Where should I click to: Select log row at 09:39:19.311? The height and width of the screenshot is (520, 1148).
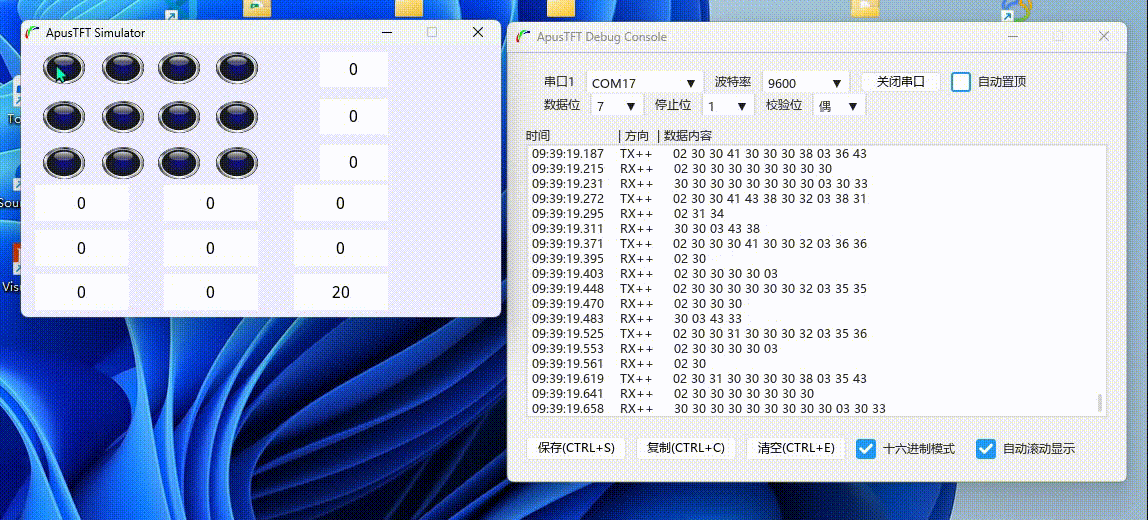[811, 229]
